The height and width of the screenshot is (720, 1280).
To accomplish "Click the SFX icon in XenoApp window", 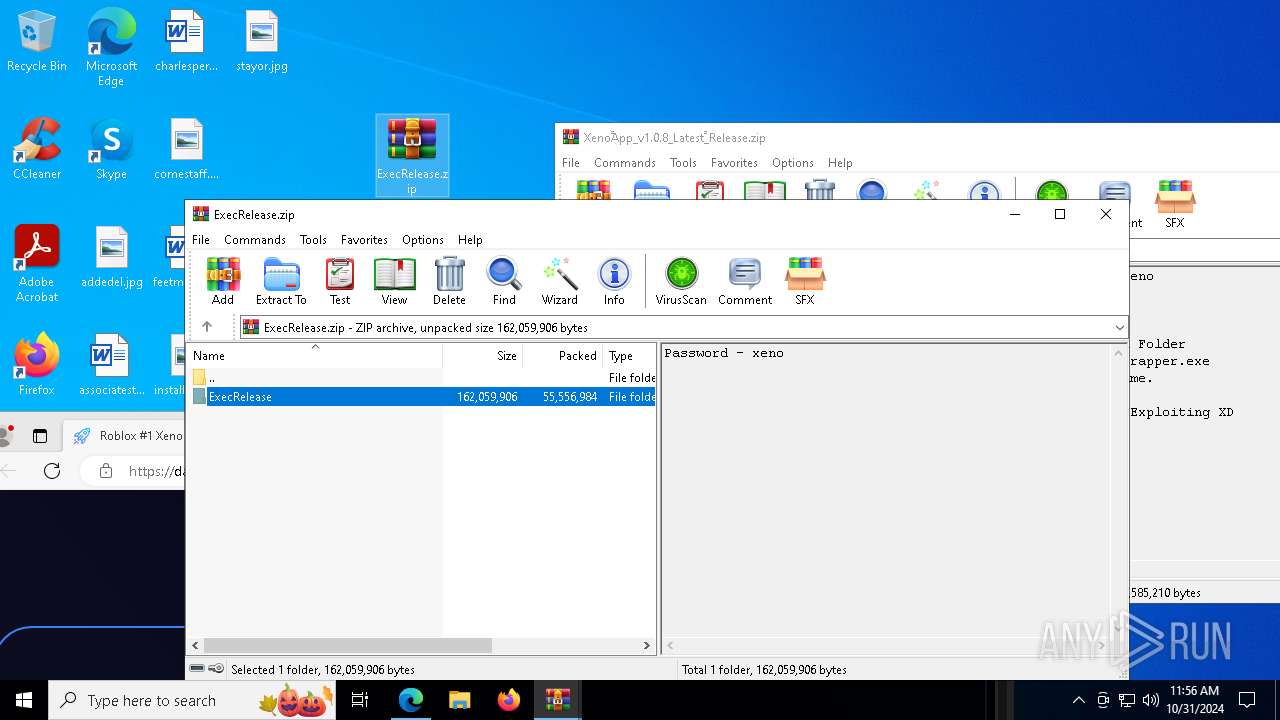I will pyautogui.click(x=1175, y=205).
